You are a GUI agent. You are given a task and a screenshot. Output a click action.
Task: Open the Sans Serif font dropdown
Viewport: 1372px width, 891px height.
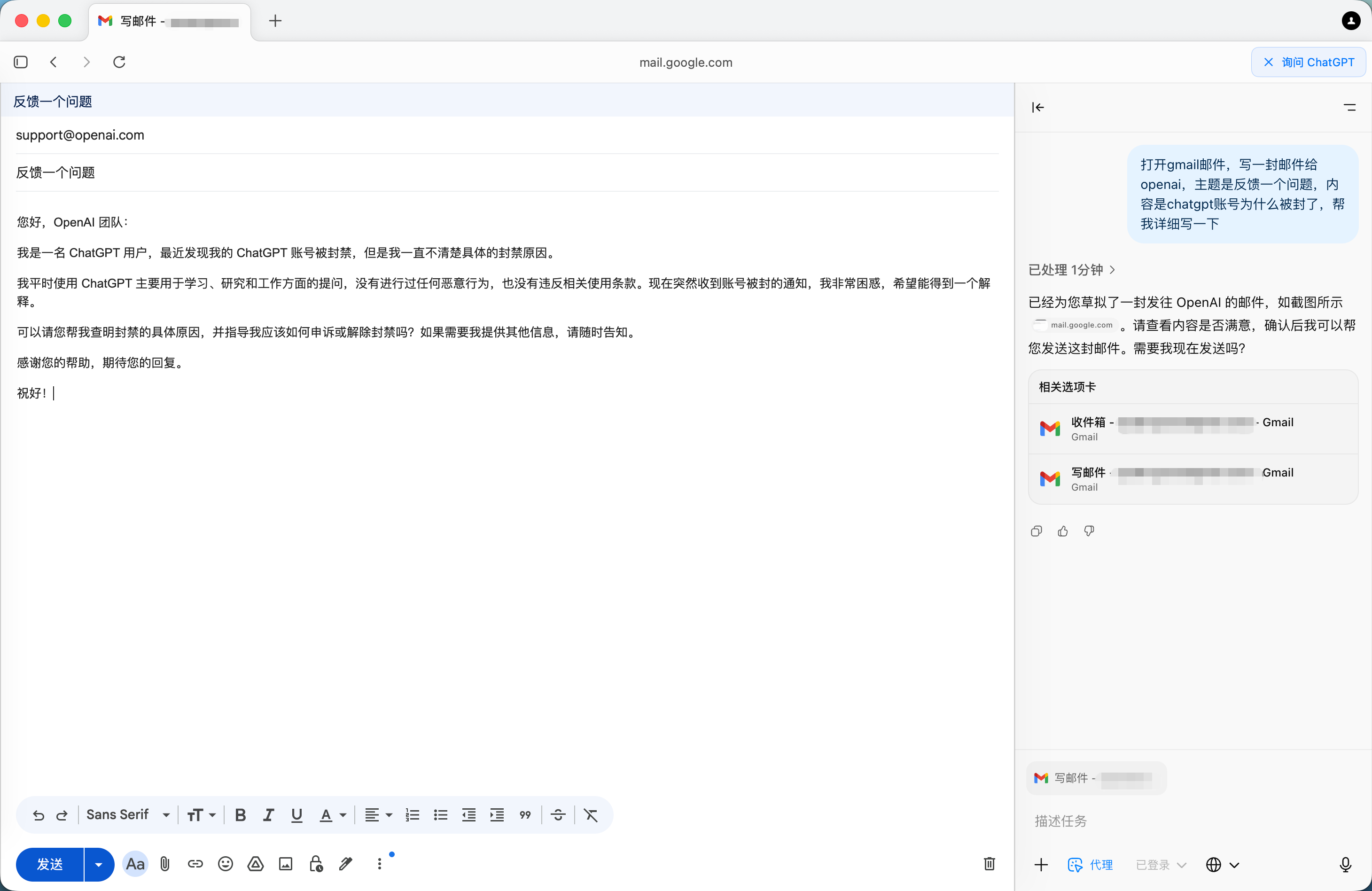click(128, 815)
